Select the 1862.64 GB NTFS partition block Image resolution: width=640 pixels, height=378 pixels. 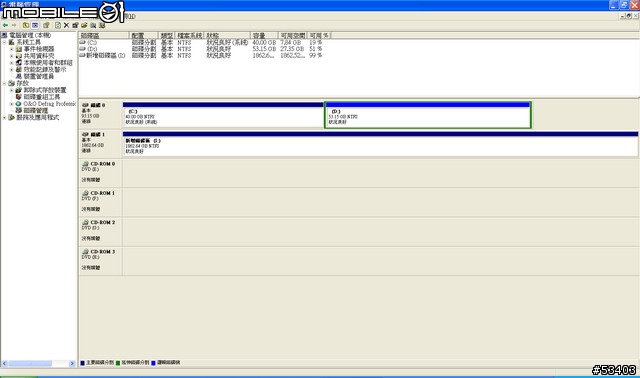click(380, 144)
